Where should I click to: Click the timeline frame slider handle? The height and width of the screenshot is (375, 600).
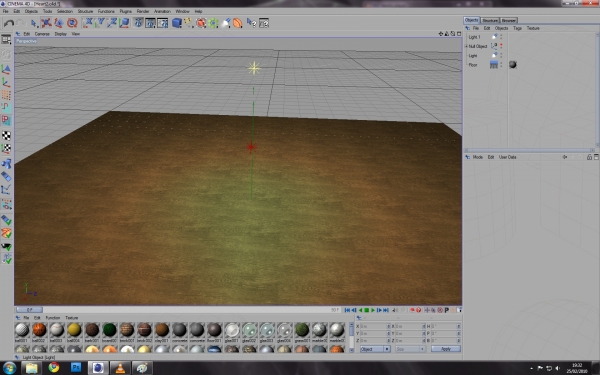pos(29,310)
